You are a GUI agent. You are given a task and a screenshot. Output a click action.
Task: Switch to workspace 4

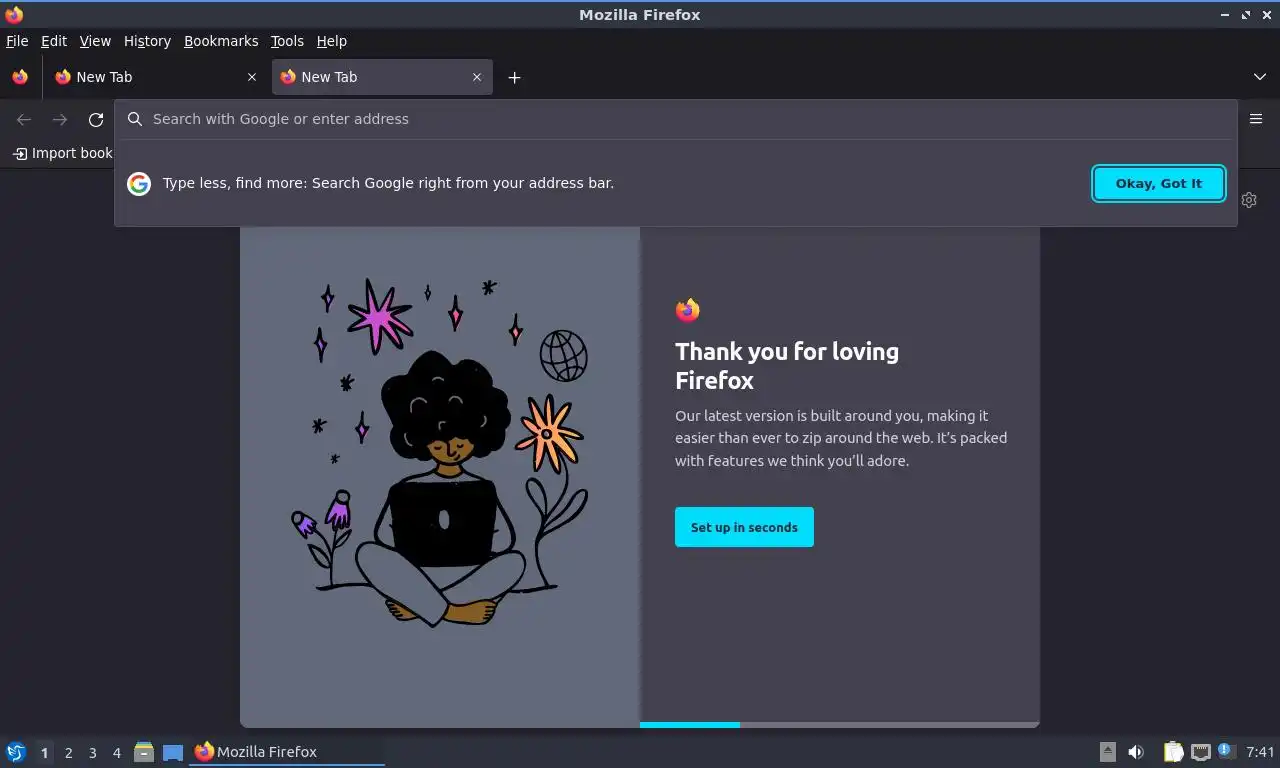click(x=116, y=753)
